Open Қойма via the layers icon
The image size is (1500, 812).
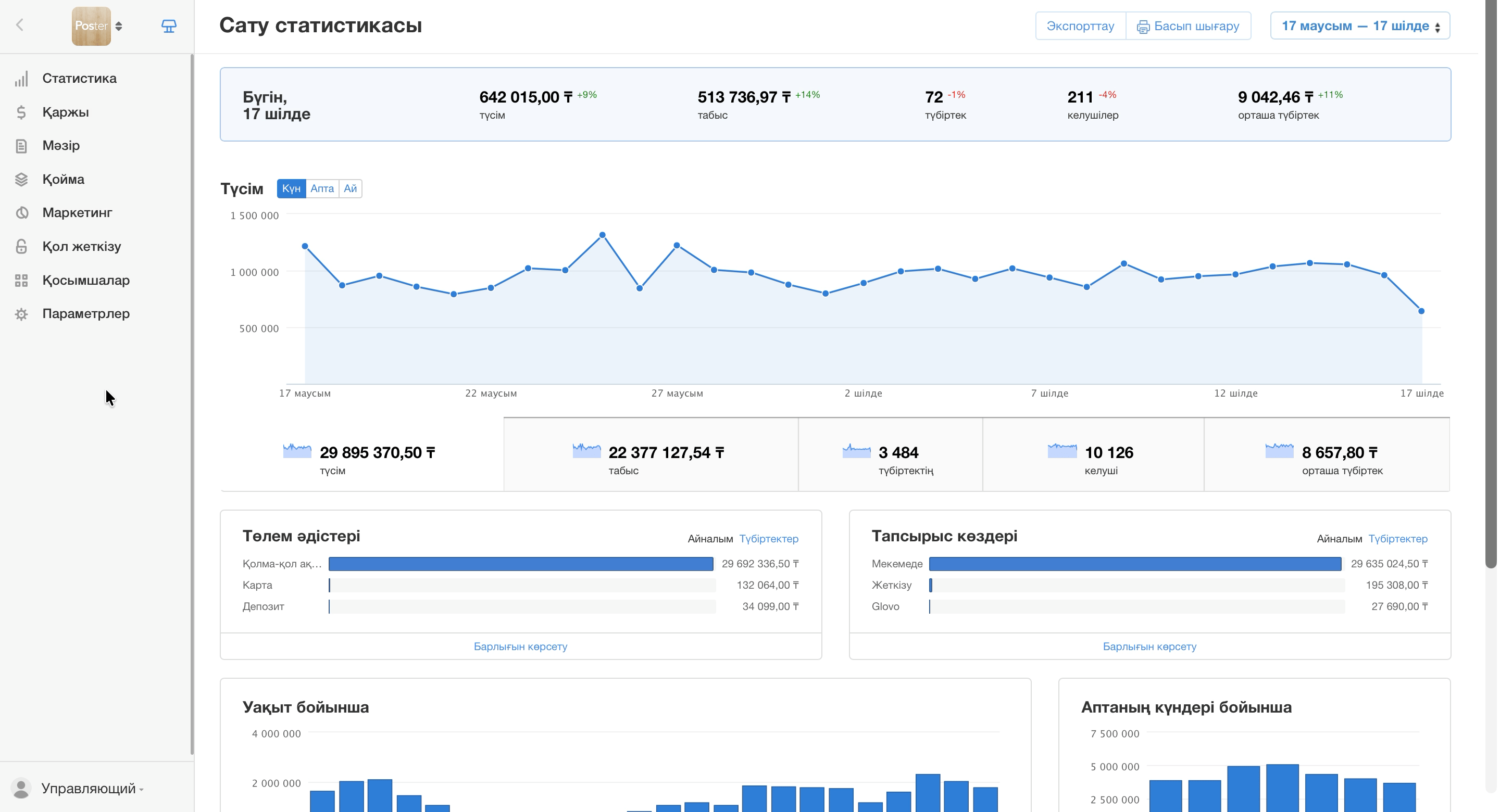[21, 179]
